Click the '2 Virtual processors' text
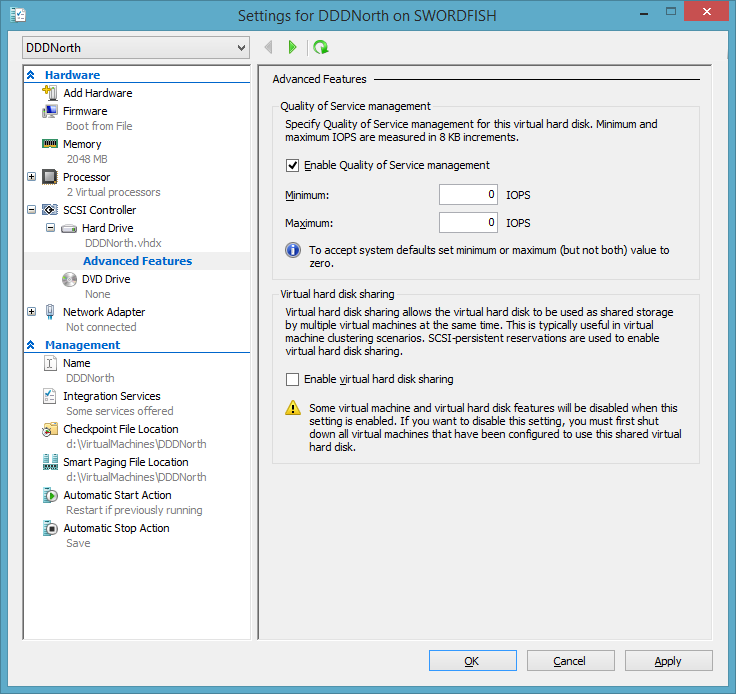The height and width of the screenshot is (694, 736). tap(113, 192)
